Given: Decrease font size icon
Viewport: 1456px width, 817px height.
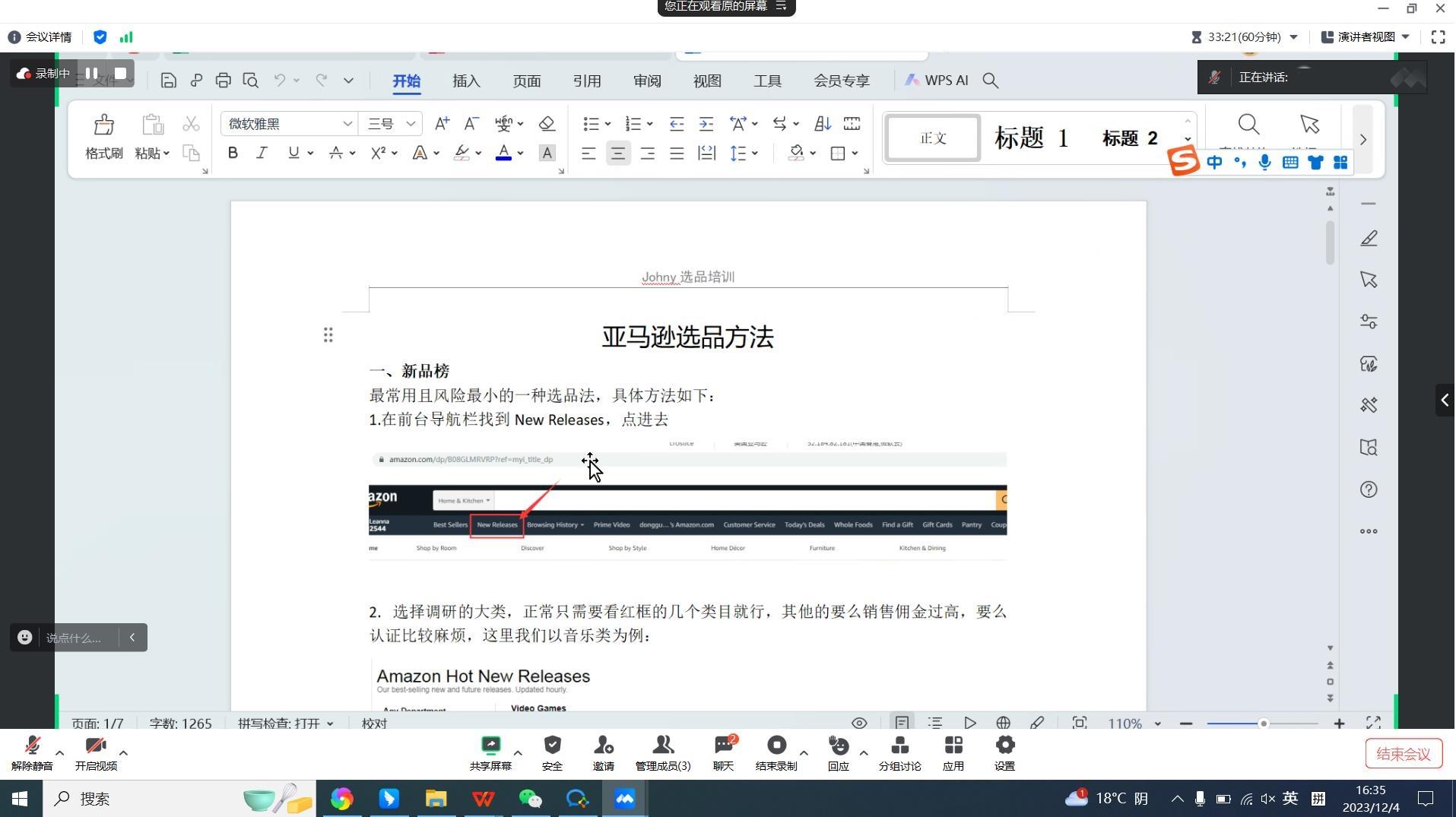Looking at the screenshot, I should (471, 123).
